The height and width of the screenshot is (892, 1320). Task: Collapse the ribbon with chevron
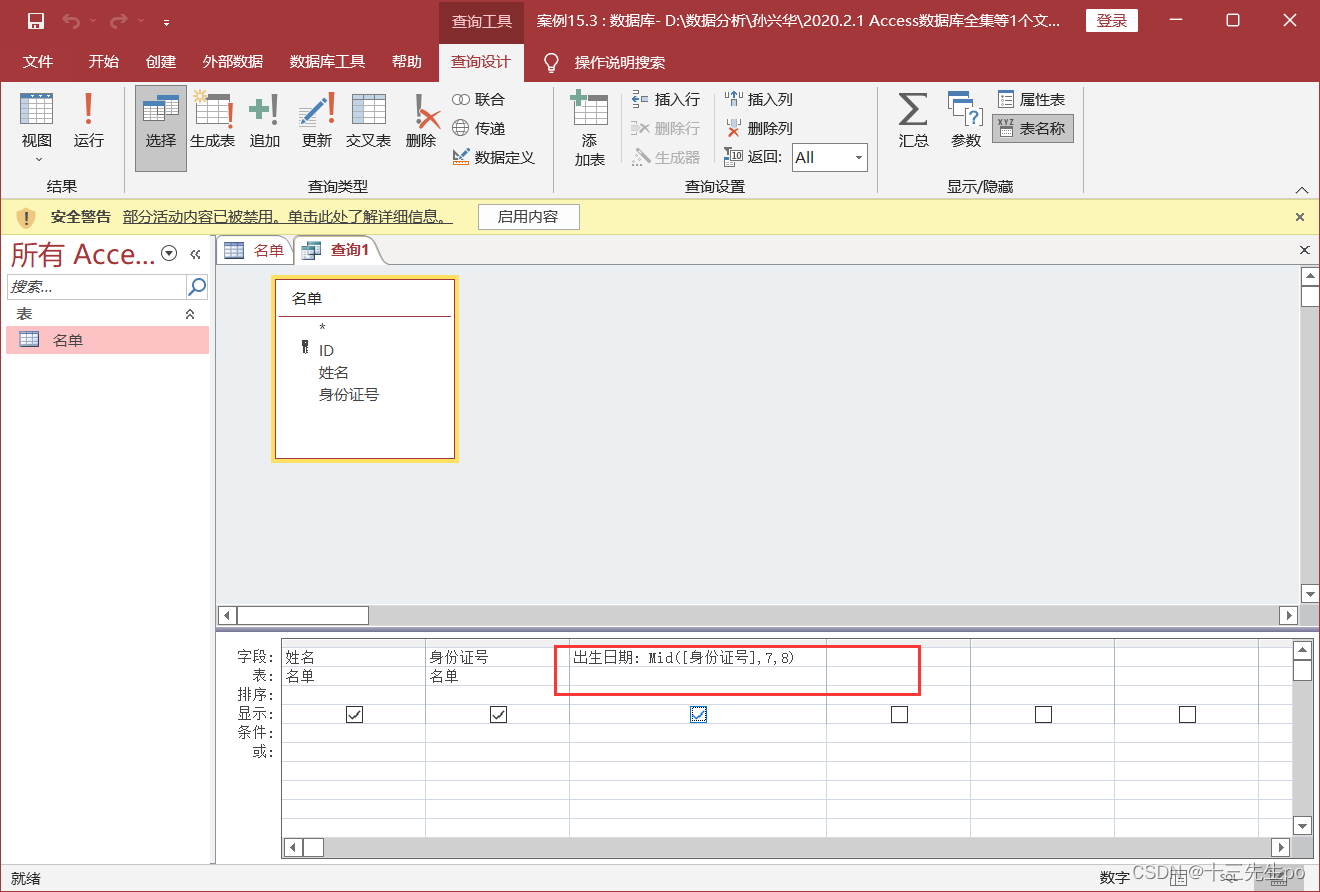pos(1301,190)
